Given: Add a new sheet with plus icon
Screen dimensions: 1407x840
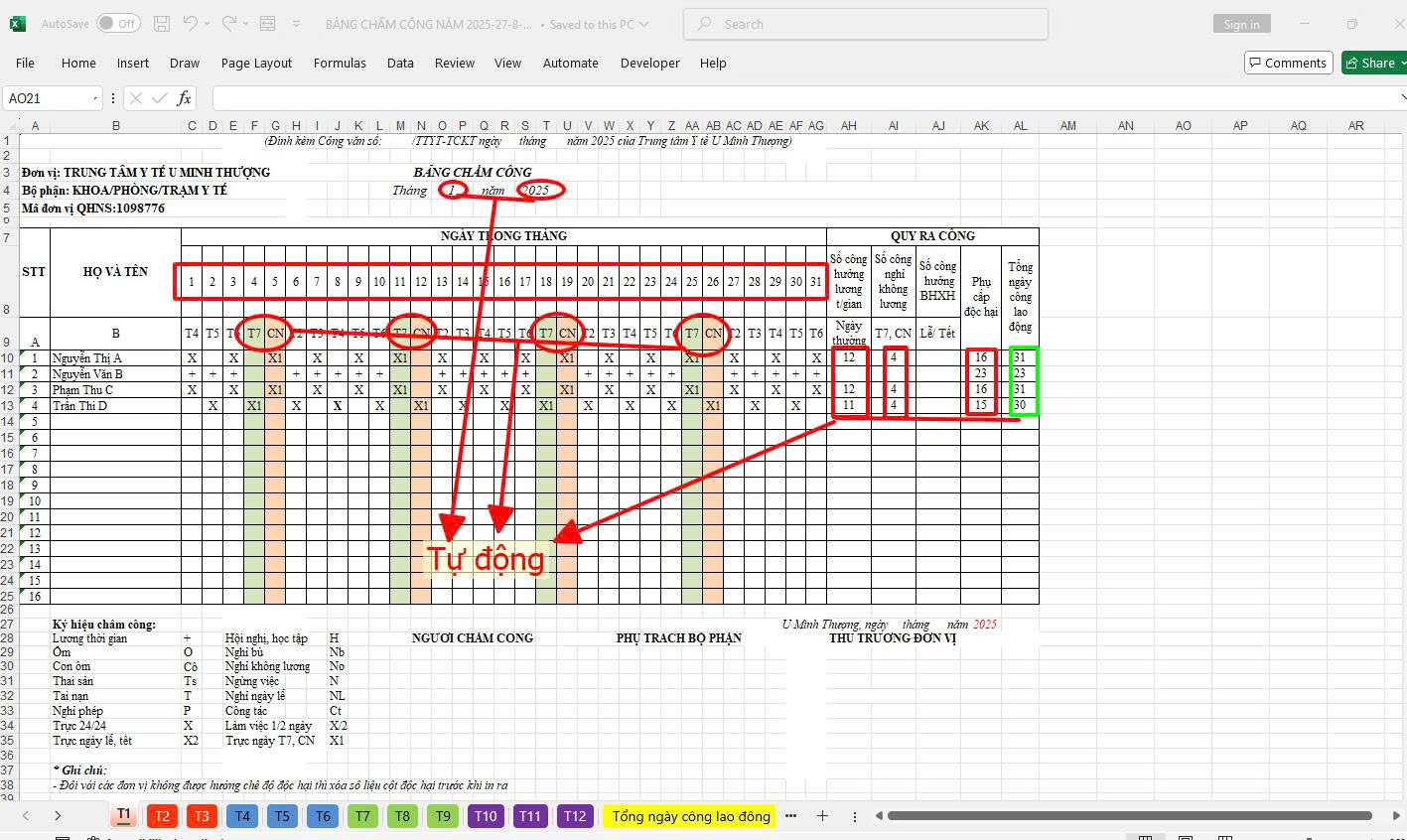Looking at the screenshot, I should (x=822, y=816).
